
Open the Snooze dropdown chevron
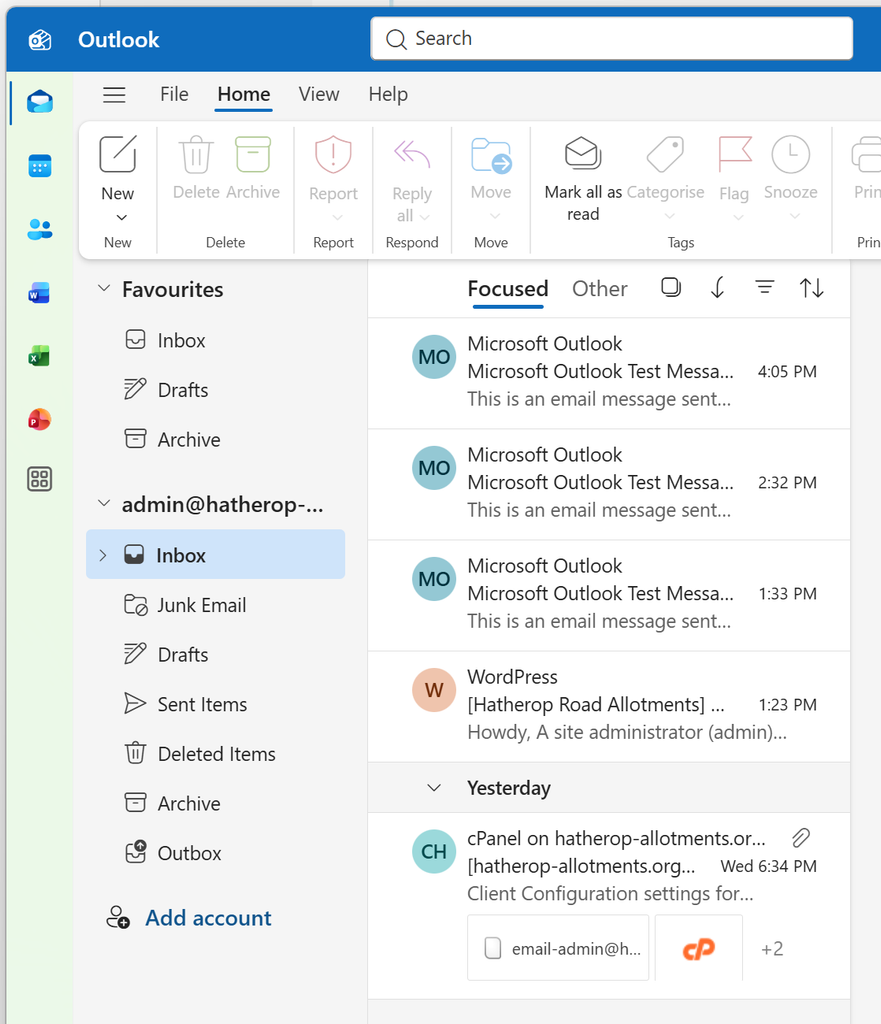tap(795, 216)
